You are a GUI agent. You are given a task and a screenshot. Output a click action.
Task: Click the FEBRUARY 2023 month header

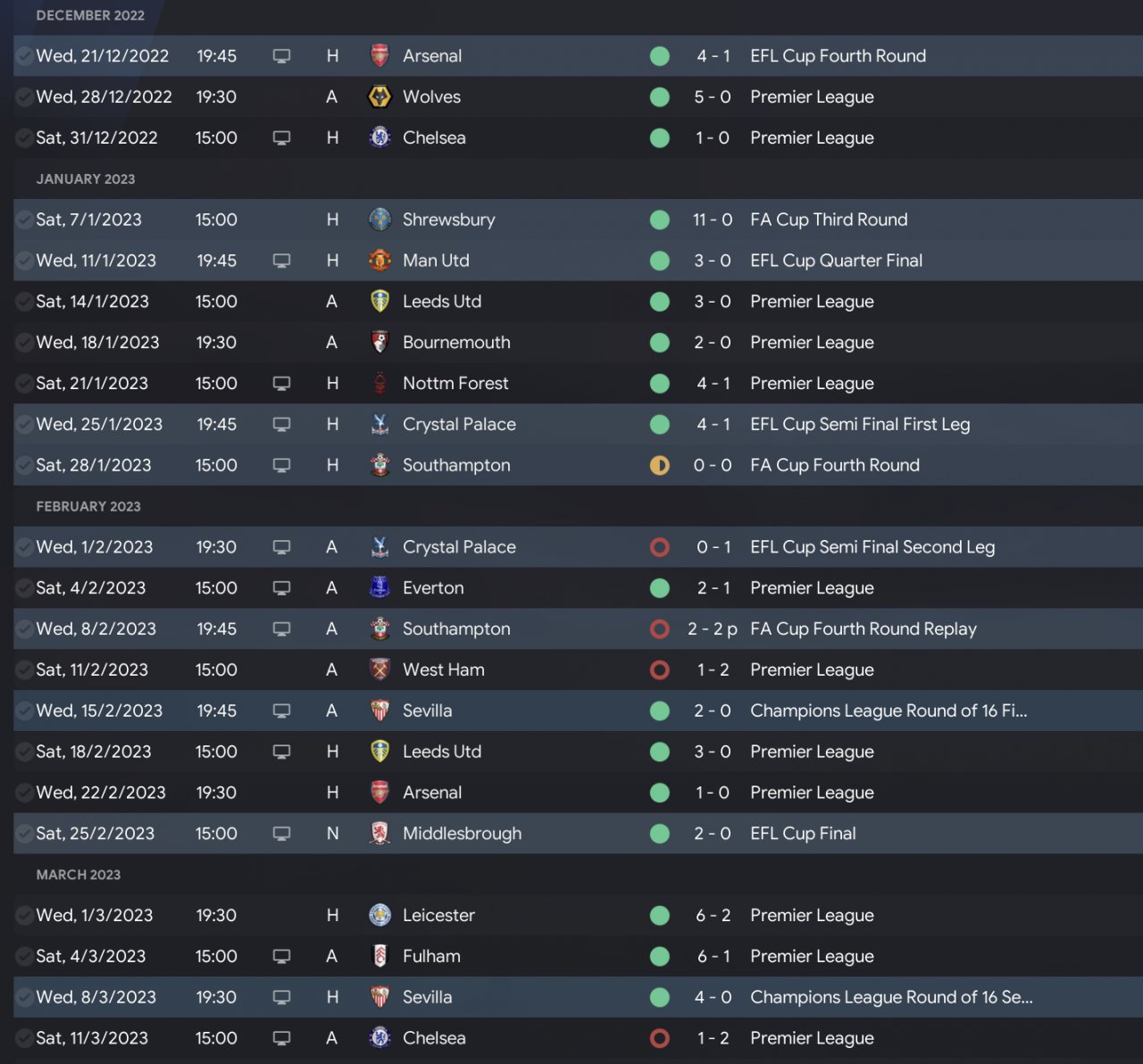pos(88,506)
